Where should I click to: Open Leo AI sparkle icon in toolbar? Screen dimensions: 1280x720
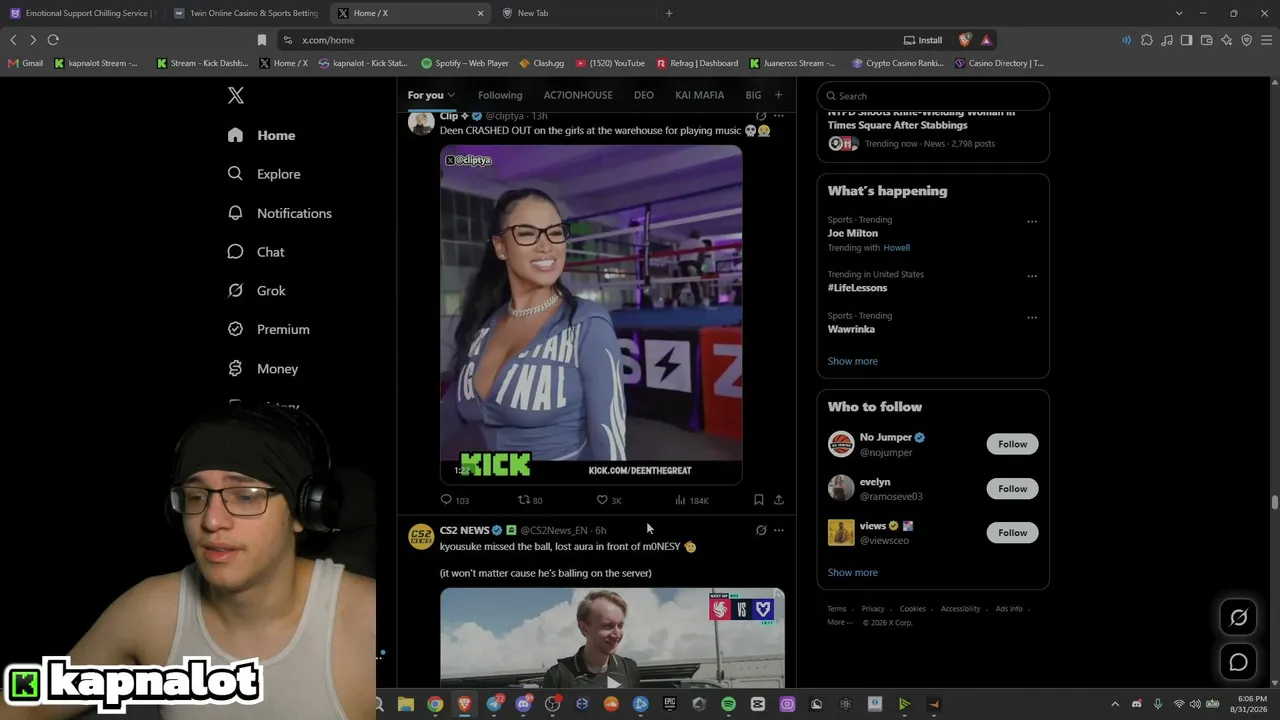(1226, 40)
